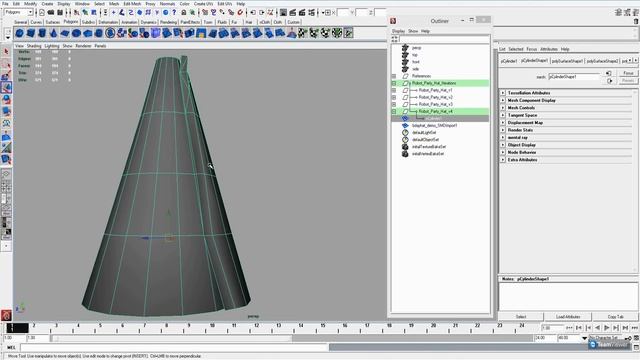The width and height of the screenshot is (640, 360).
Task: Activate the Rotate tool in toolbox
Action: click(x=6, y=100)
